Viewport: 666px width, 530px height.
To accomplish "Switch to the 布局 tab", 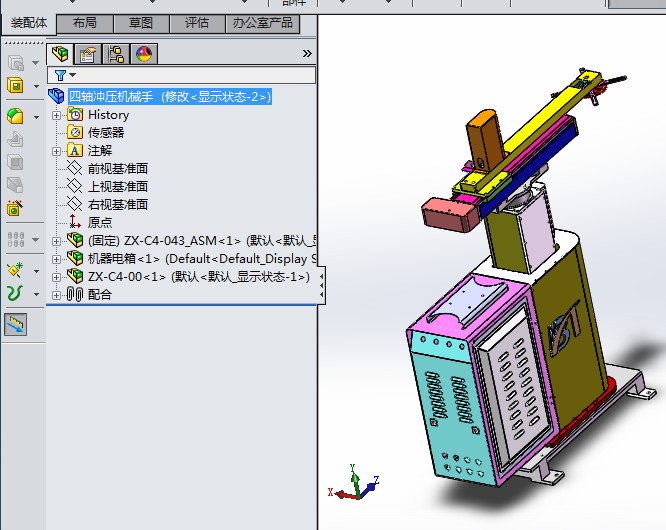I will coord(85,23).
